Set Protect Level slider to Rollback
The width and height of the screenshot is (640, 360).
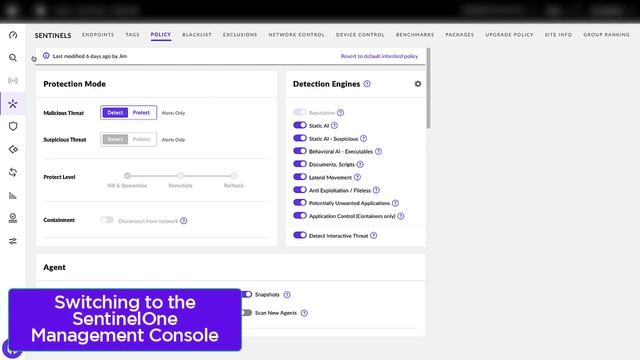233,176
